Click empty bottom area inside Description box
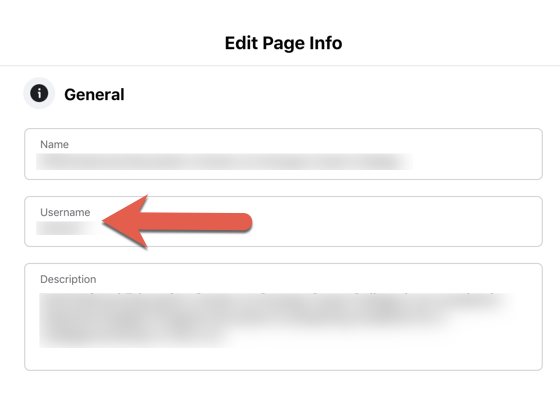Image resolution: width=560 pixels, height=420 pixels. tap(283, 359)
